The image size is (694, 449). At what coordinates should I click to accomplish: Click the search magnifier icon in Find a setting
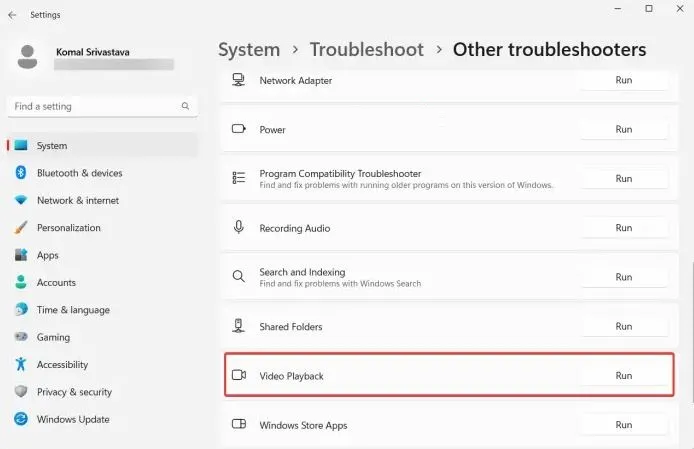coord(185,106)
